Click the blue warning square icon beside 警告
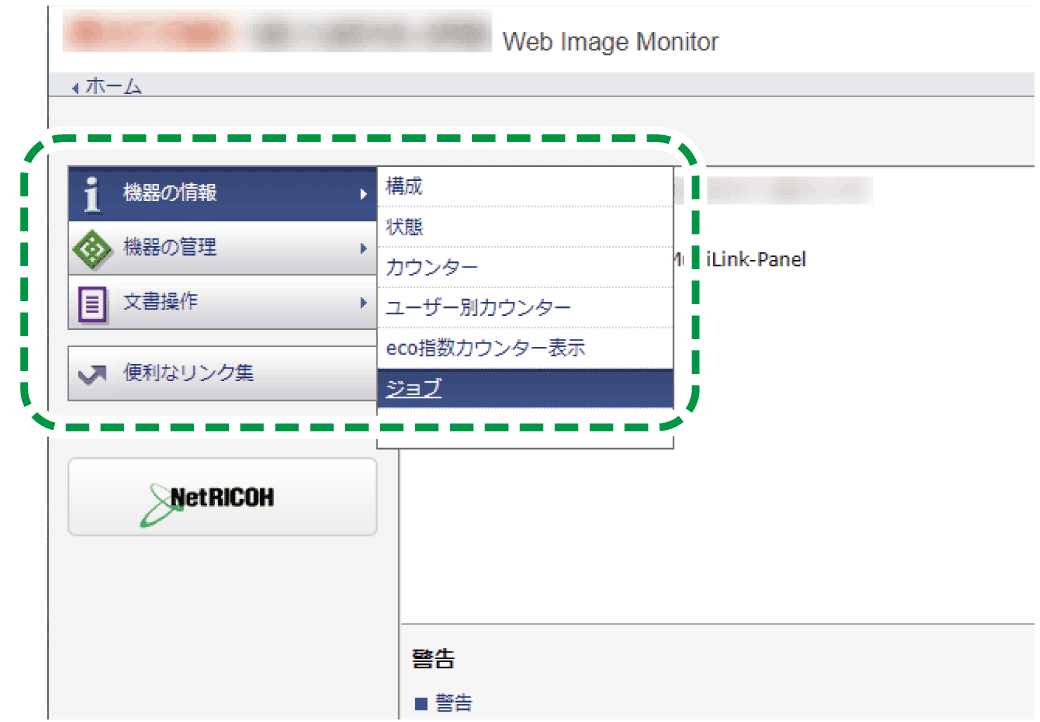 (421, 702)
